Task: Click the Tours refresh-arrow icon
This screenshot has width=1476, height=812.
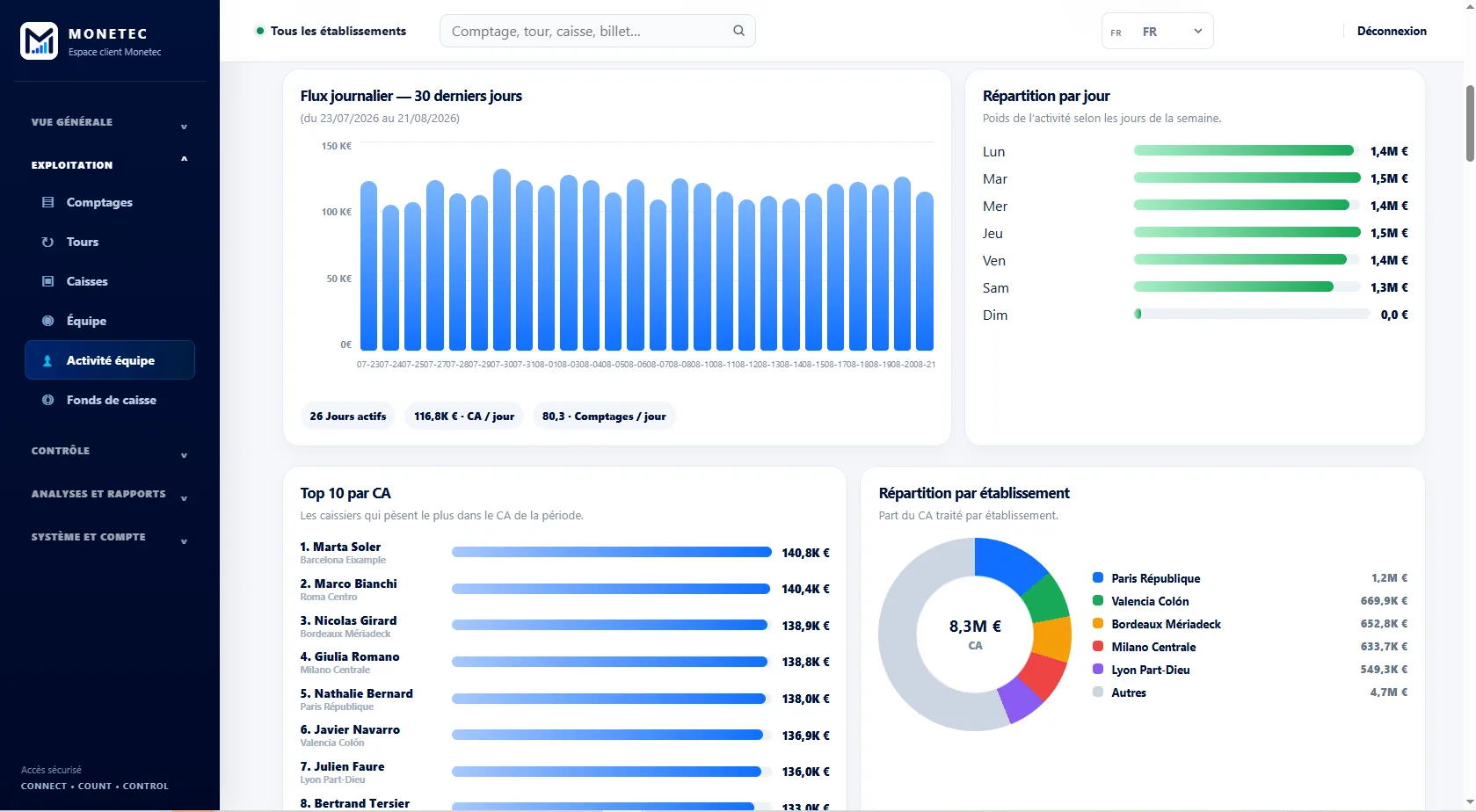Action: click(48, 242)
